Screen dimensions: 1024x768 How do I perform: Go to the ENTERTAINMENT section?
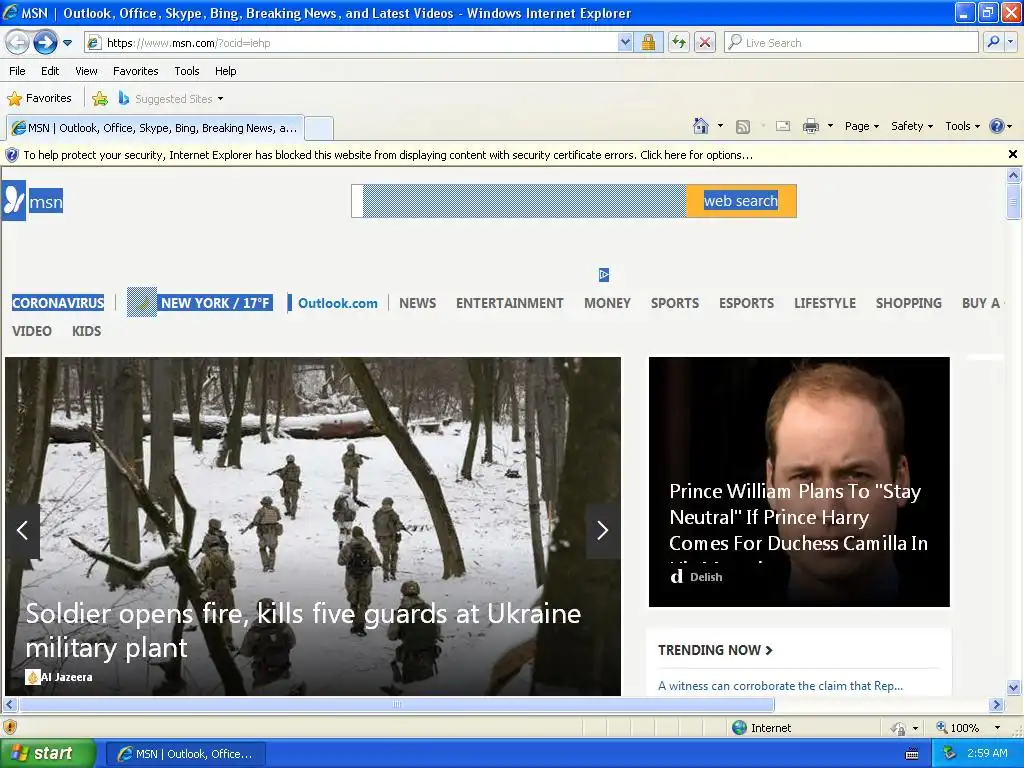click(509, 303)
